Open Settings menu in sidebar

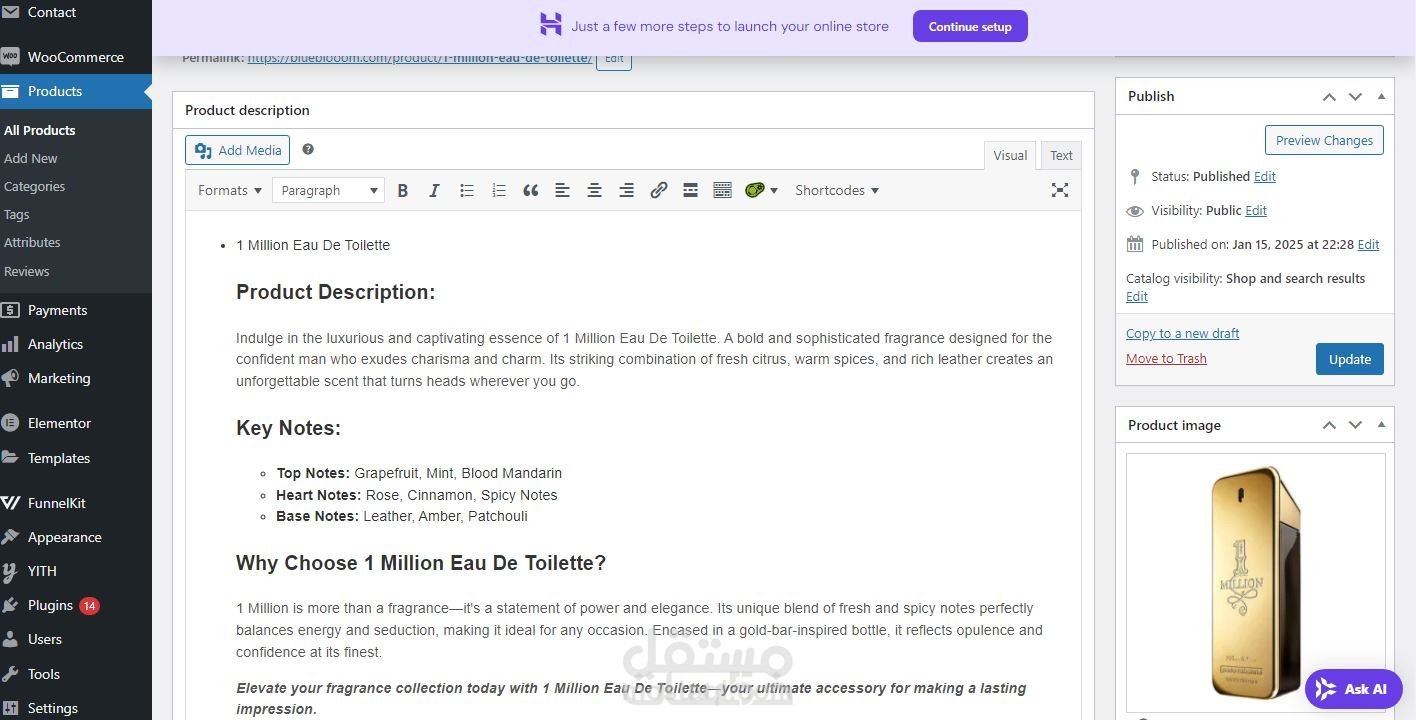point(76,708)
